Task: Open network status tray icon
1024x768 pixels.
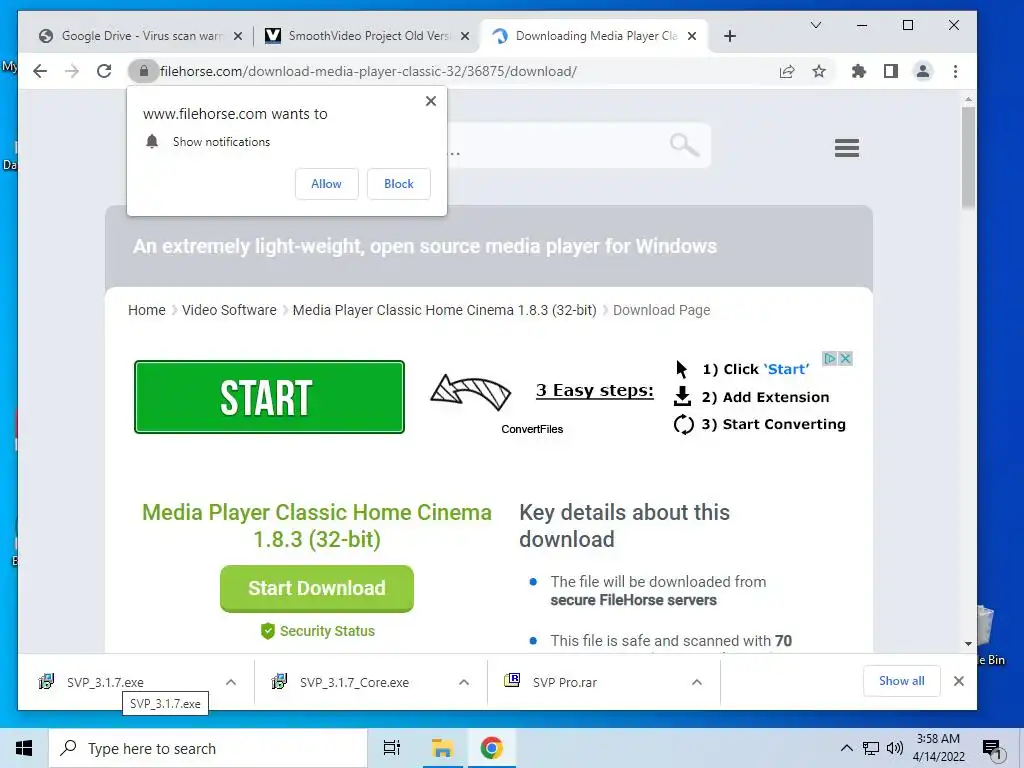Action: tap(871, 748)
